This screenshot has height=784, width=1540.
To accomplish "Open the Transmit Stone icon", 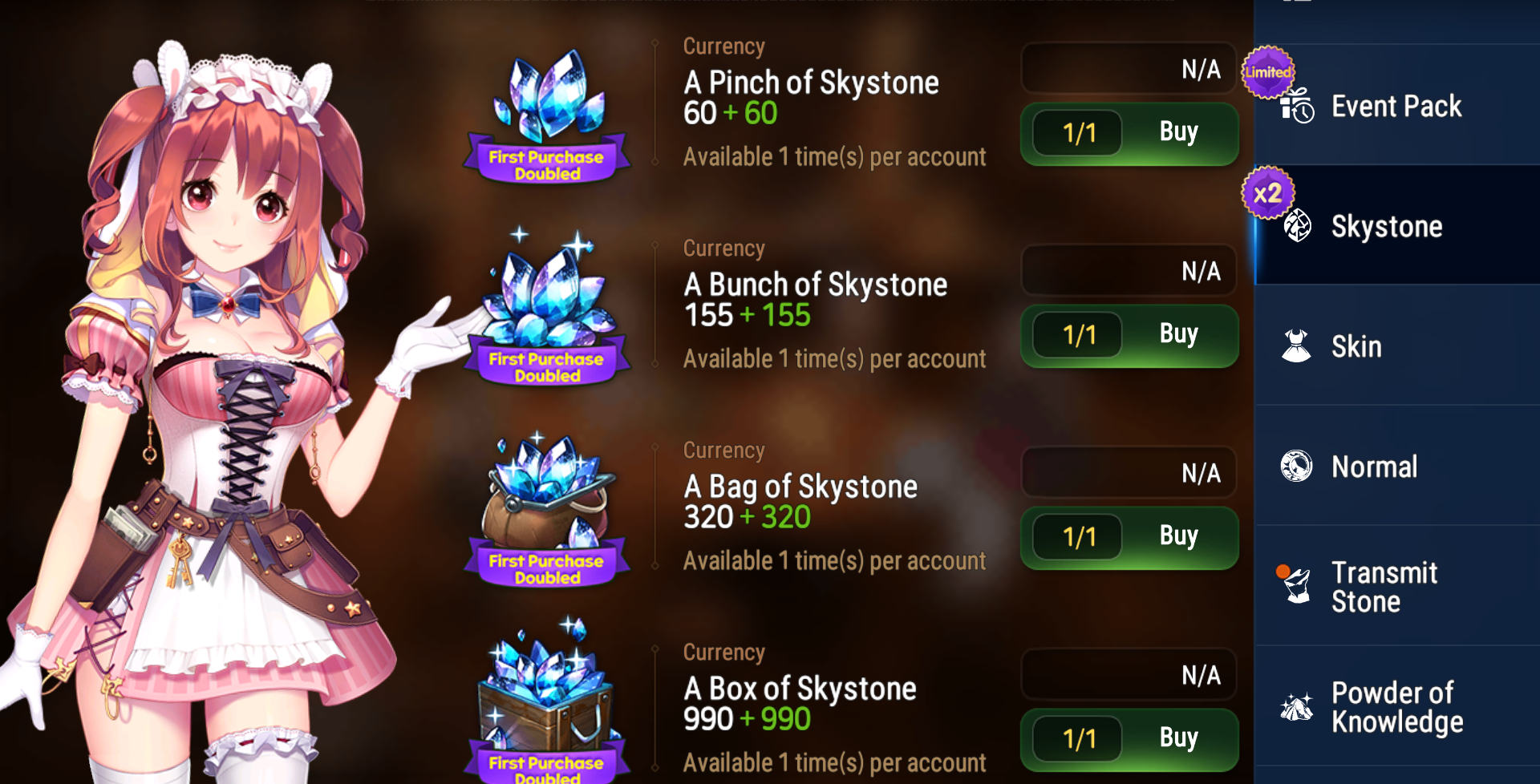I will (x=1296, y=586).
